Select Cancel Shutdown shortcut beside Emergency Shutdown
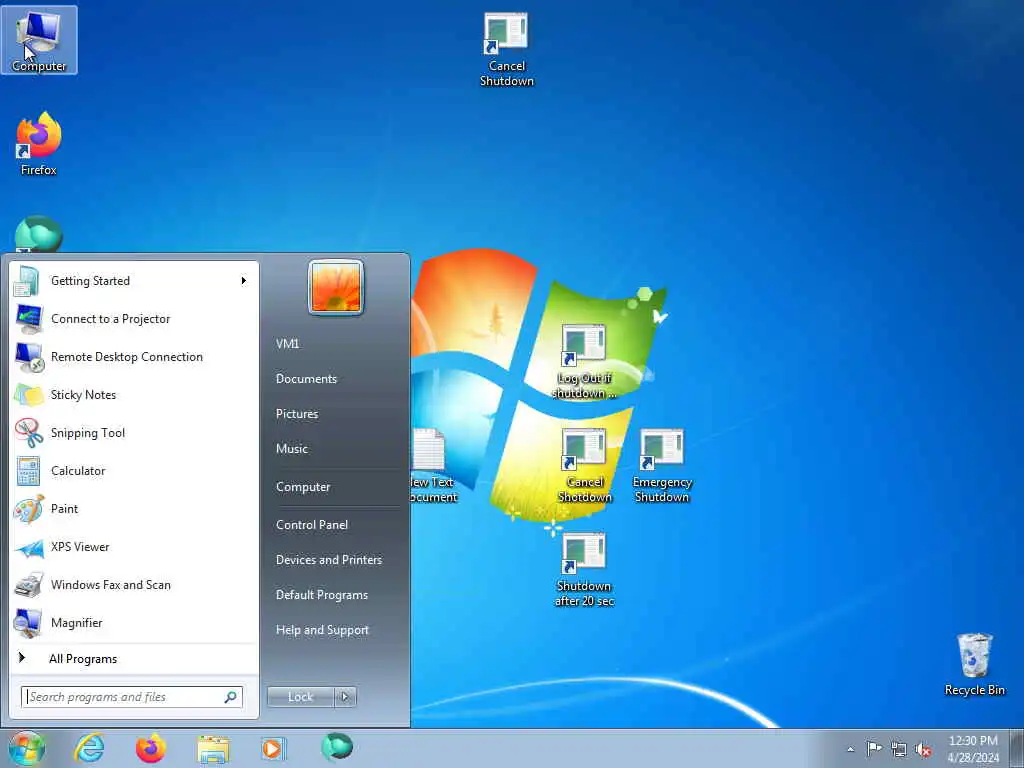This screenshot has width=1024, height=768. (x=584, y=466)
